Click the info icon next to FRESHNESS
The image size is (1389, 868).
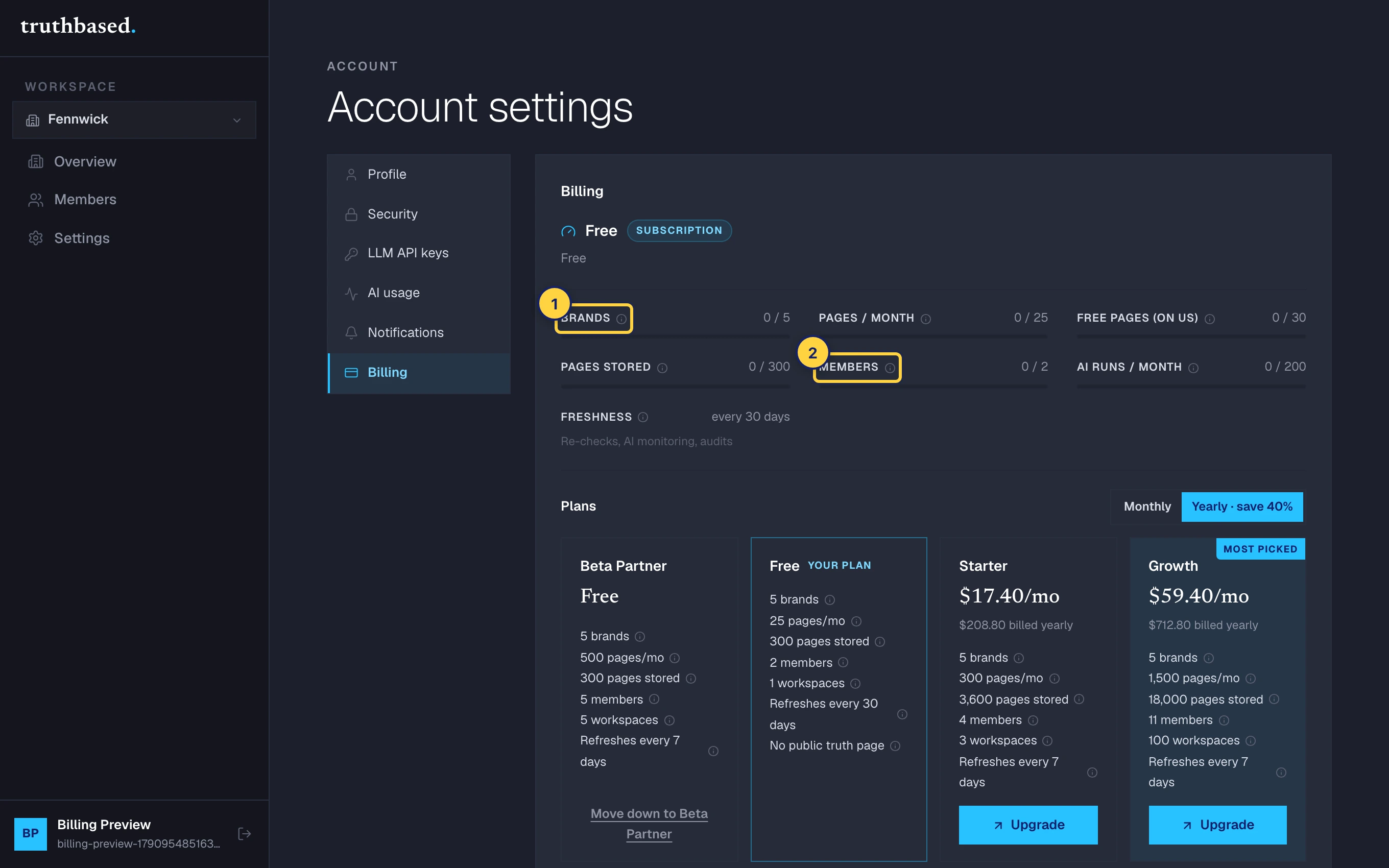(643, 417)
